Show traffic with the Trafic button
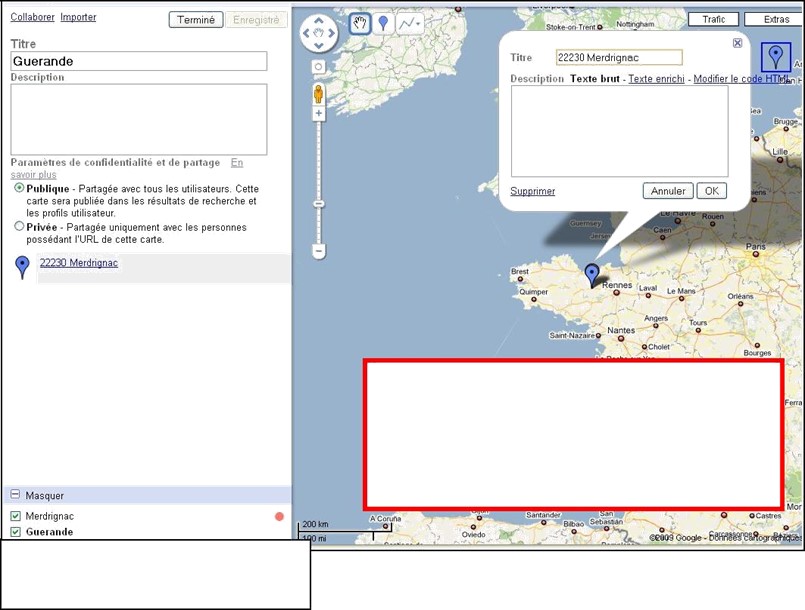805x610 pixels. (714, 20)
